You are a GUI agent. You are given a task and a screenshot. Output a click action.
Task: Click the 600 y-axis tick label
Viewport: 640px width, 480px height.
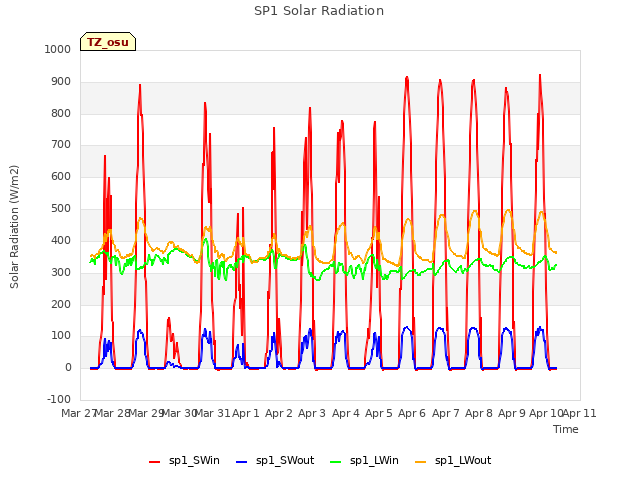click(61, 176)
